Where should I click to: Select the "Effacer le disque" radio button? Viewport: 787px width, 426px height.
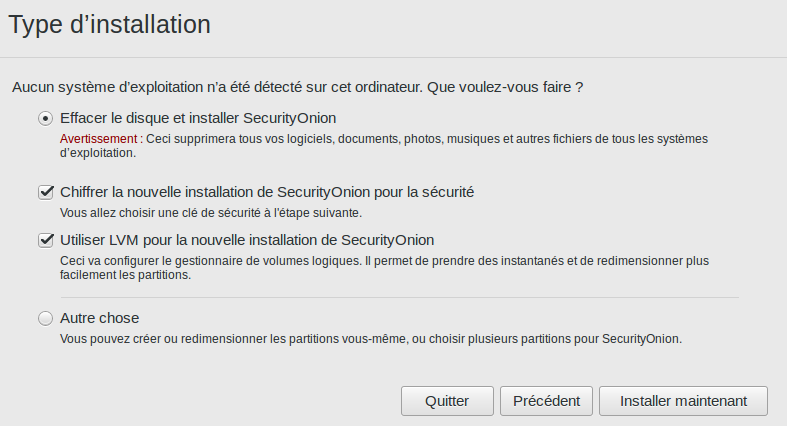coord(45,117)
